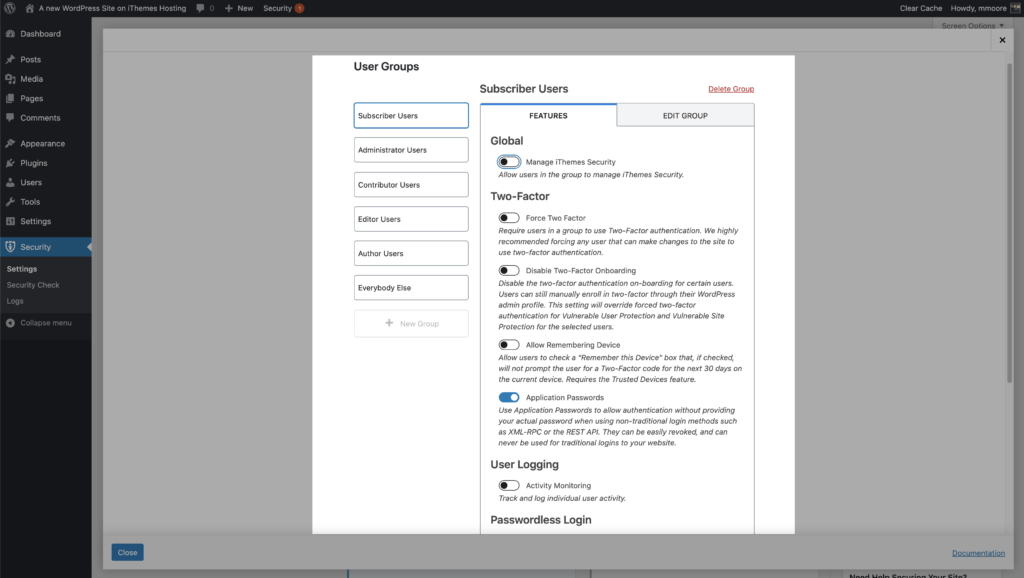Click the Delete Group link
Image resolution: width=1024 pixels, height=578 pixels.
731,89
